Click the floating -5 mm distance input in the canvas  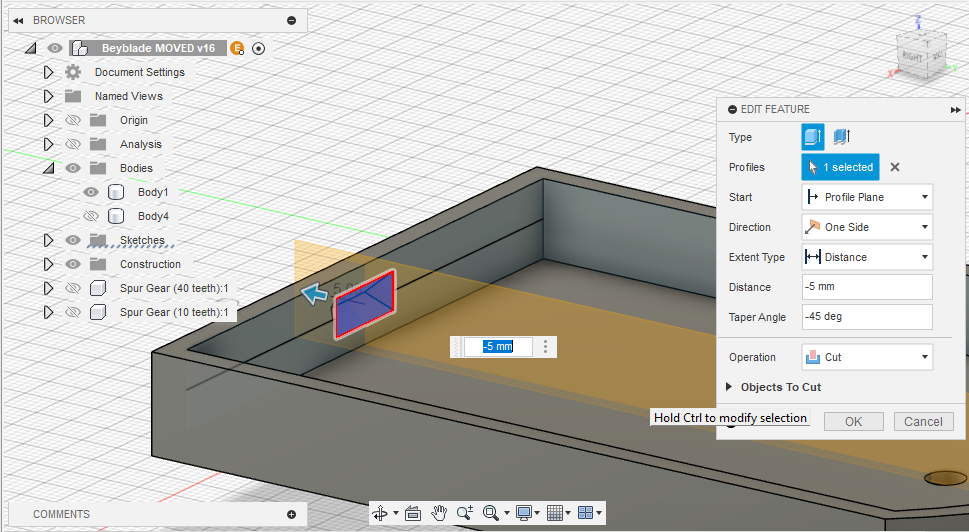tap(498, 347)
